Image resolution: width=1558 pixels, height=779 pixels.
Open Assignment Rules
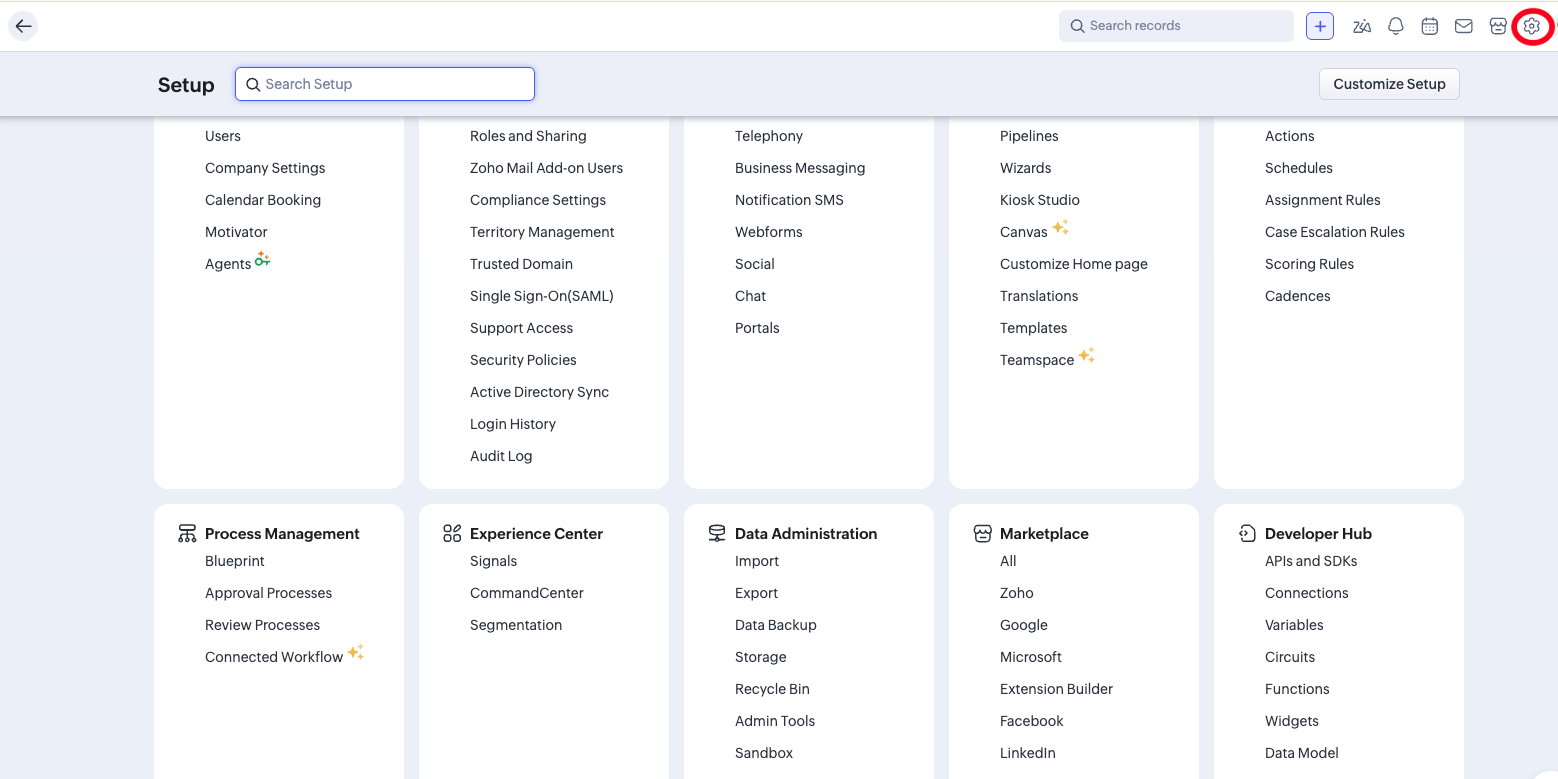pos(1322,200)
